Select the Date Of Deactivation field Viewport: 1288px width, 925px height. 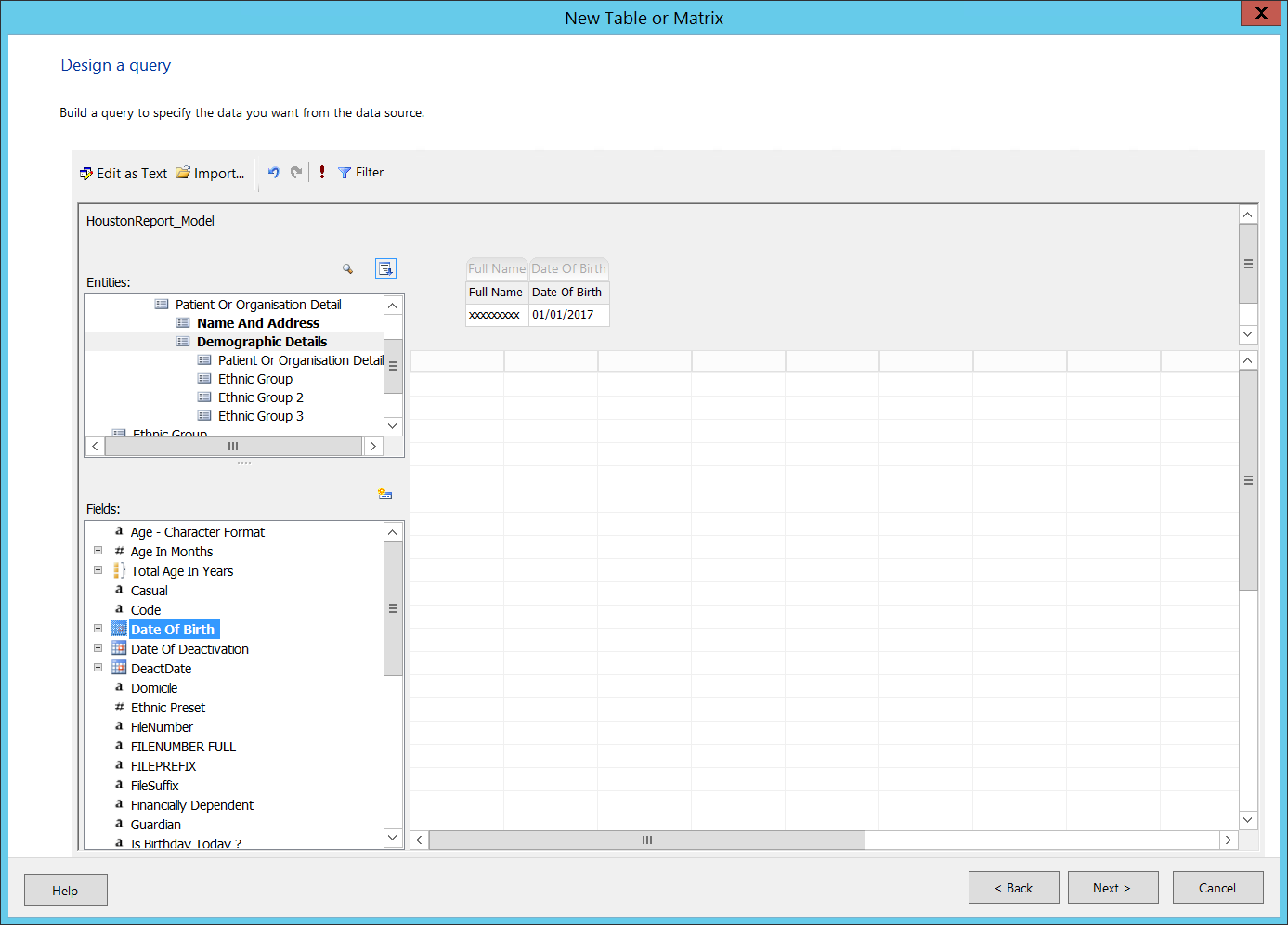pos(189,649)
